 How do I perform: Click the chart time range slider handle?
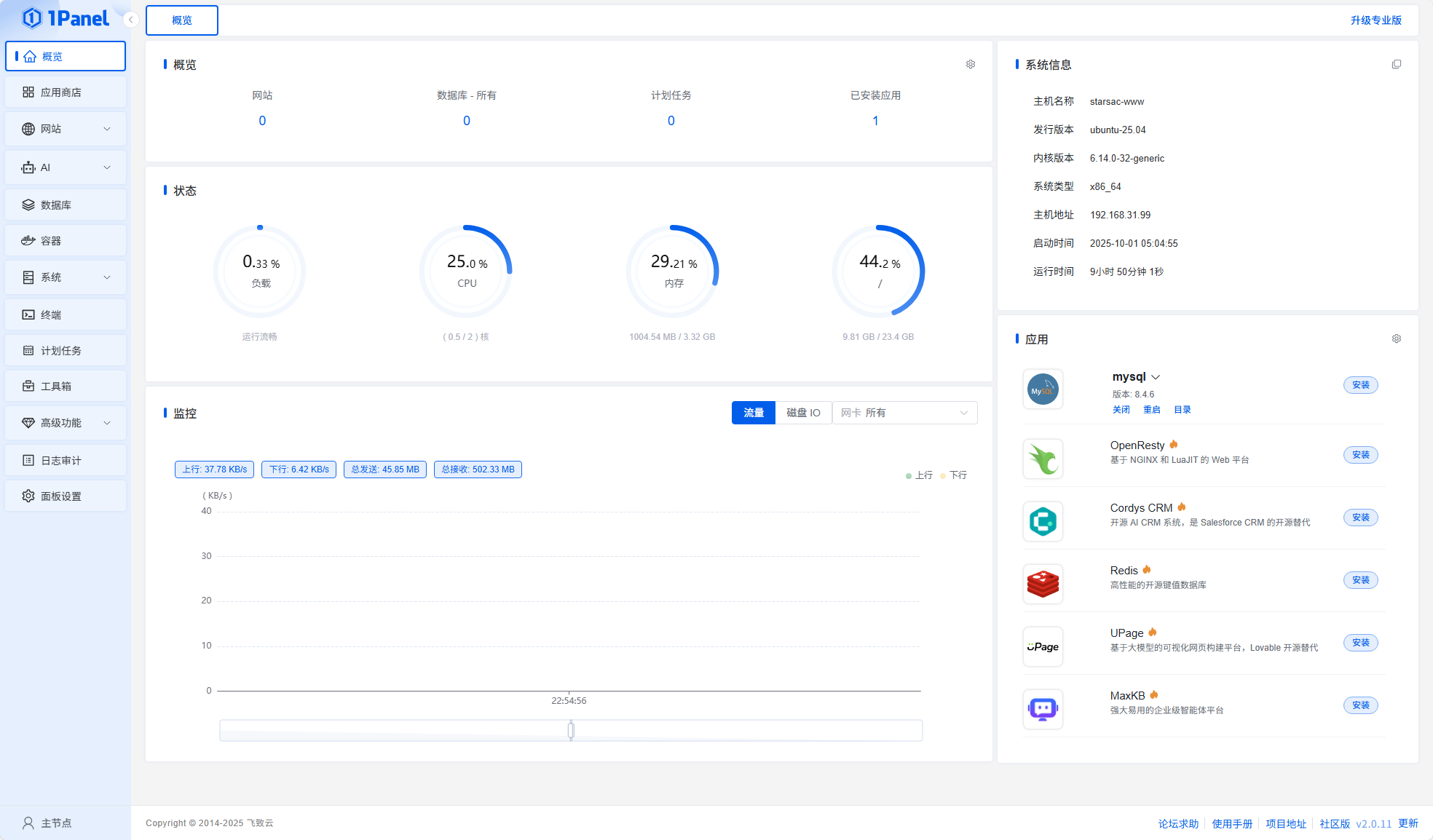[571, 730]
